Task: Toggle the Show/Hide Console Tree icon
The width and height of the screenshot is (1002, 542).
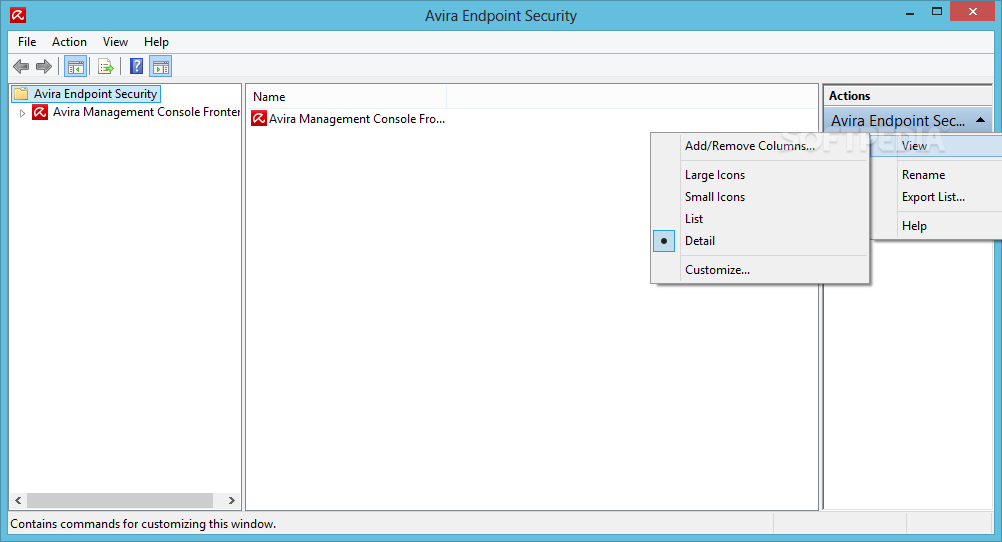Action: (x=75, y=66)
